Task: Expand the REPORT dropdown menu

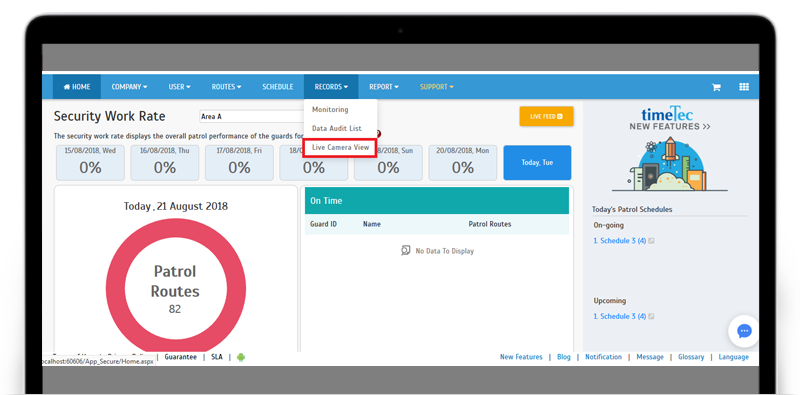Action: 384,87
